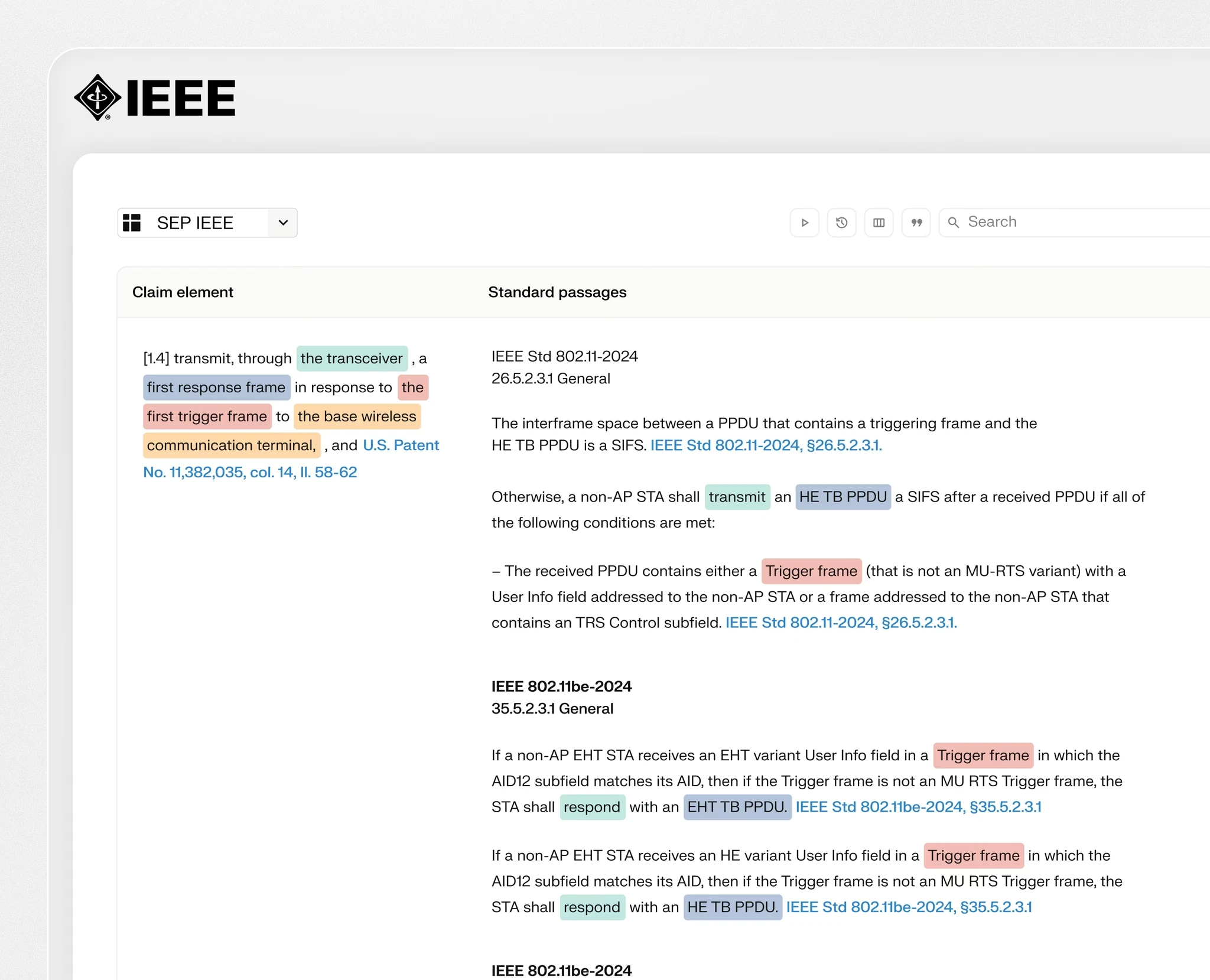
Task: Click the magnifier icon in Search box
Action: pos(953,223)
